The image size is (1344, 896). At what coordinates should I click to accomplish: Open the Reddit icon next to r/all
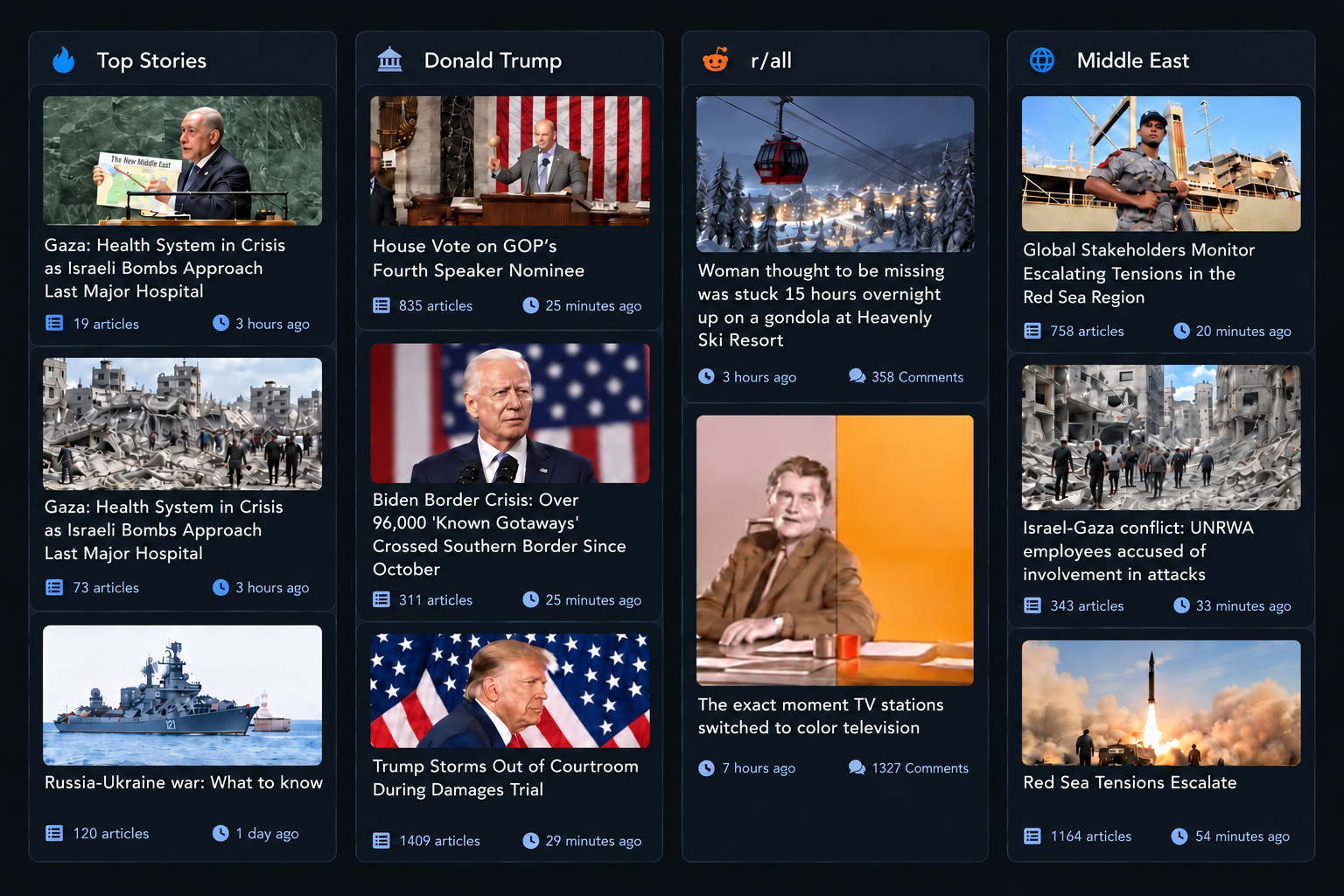coord(716,60)
